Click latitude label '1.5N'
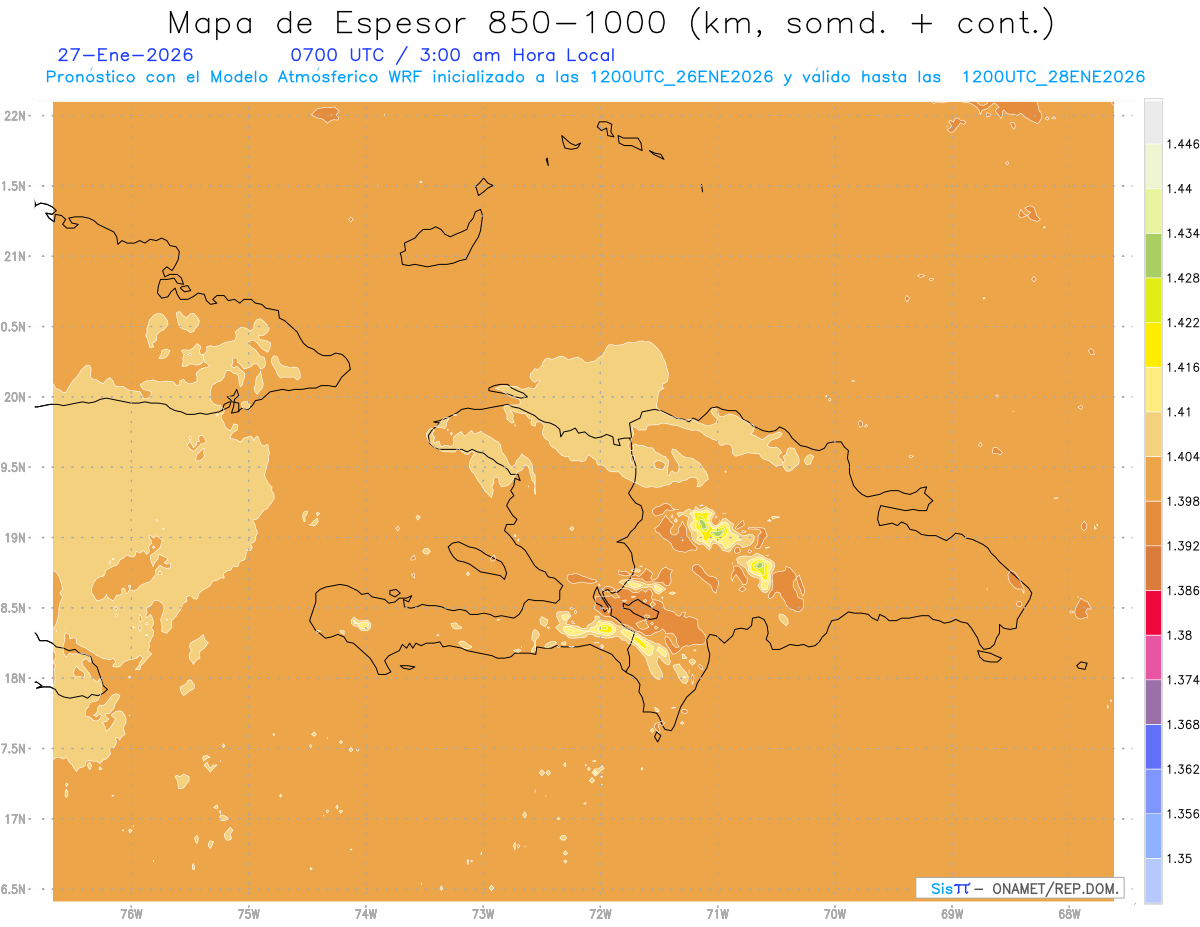The image size is (1200, 927). pyautogui.click(x=15, y=186)
